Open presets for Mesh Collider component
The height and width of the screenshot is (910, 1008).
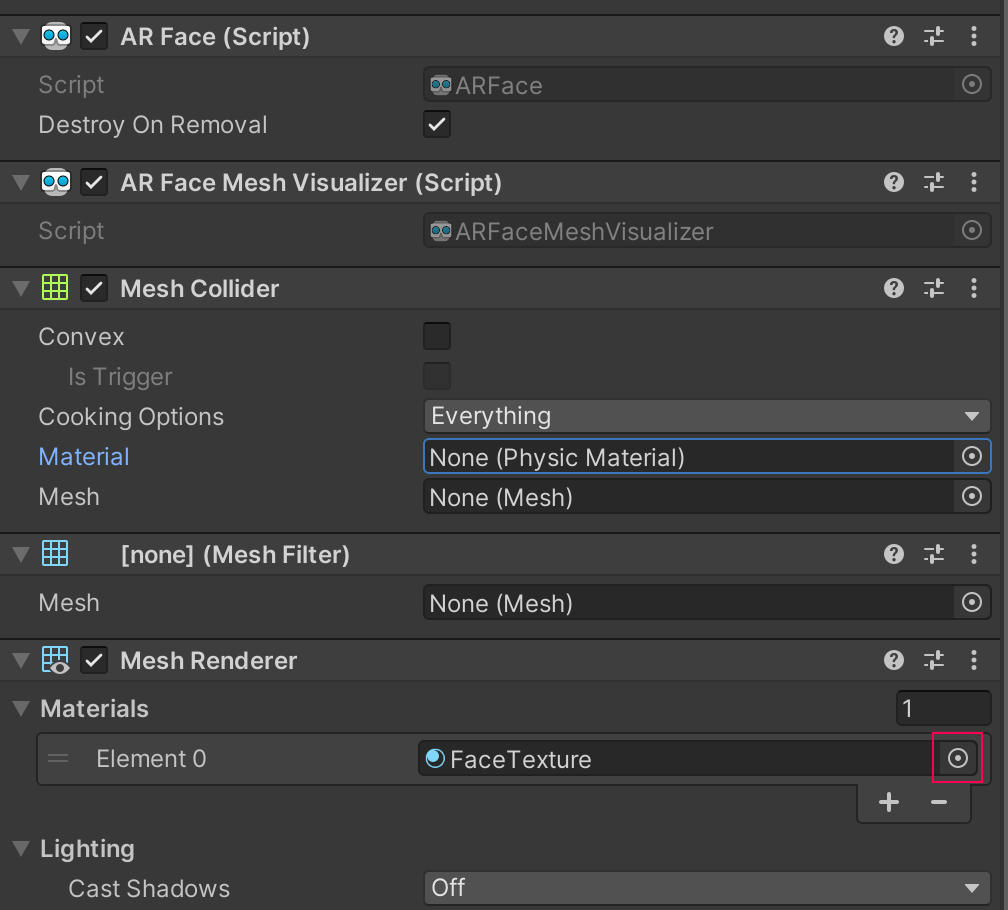tap(934, 289)
